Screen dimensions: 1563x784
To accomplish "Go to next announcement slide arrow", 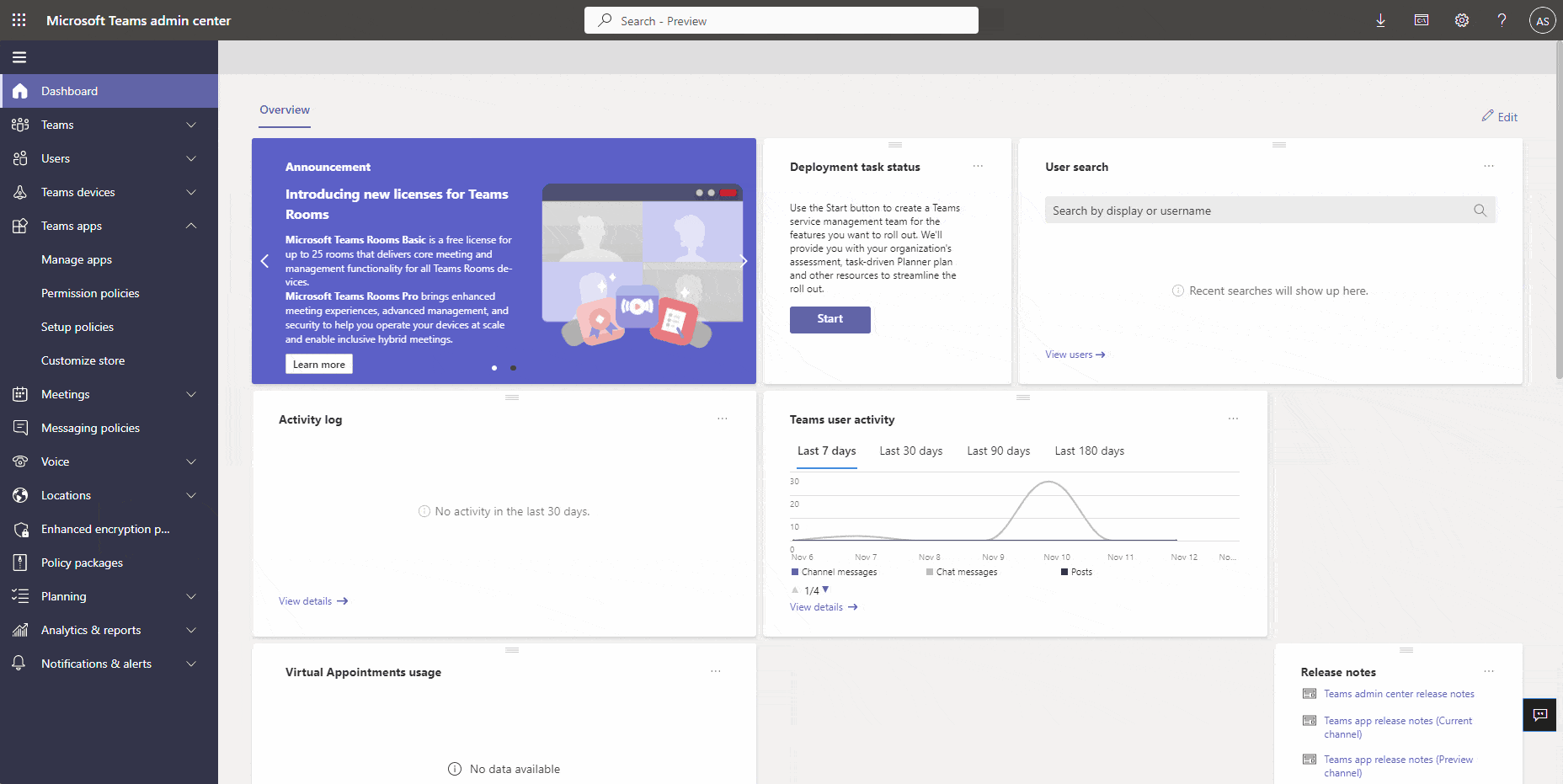I will [x=744, y=261].
